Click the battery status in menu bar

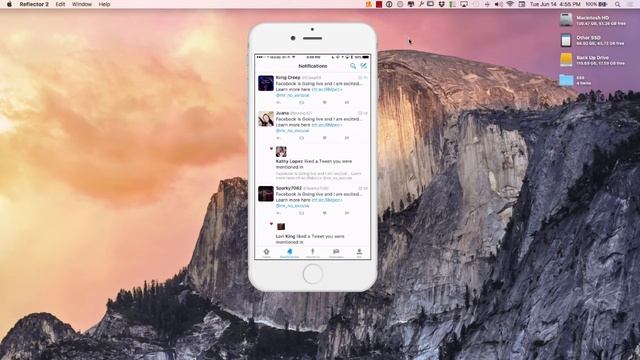596,4
